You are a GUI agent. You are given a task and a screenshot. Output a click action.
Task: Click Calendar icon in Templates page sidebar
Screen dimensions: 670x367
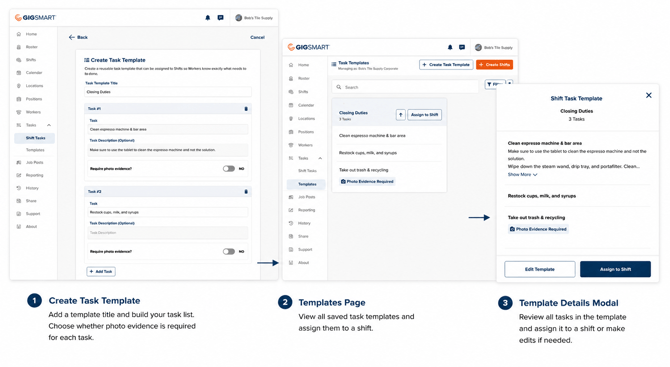[291, 105]
